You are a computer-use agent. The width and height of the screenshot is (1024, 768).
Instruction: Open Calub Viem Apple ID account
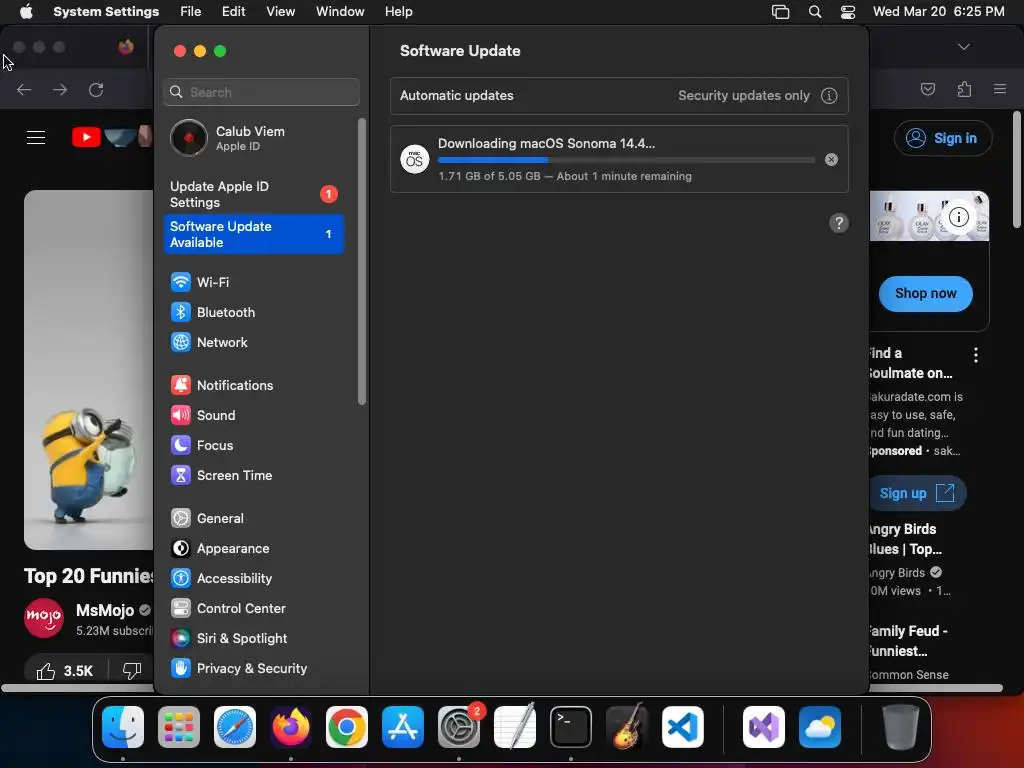pos(253,138)
